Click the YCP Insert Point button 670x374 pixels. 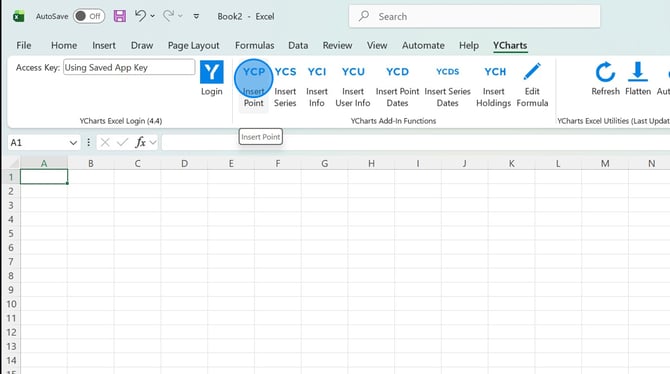tap(253, 85)
